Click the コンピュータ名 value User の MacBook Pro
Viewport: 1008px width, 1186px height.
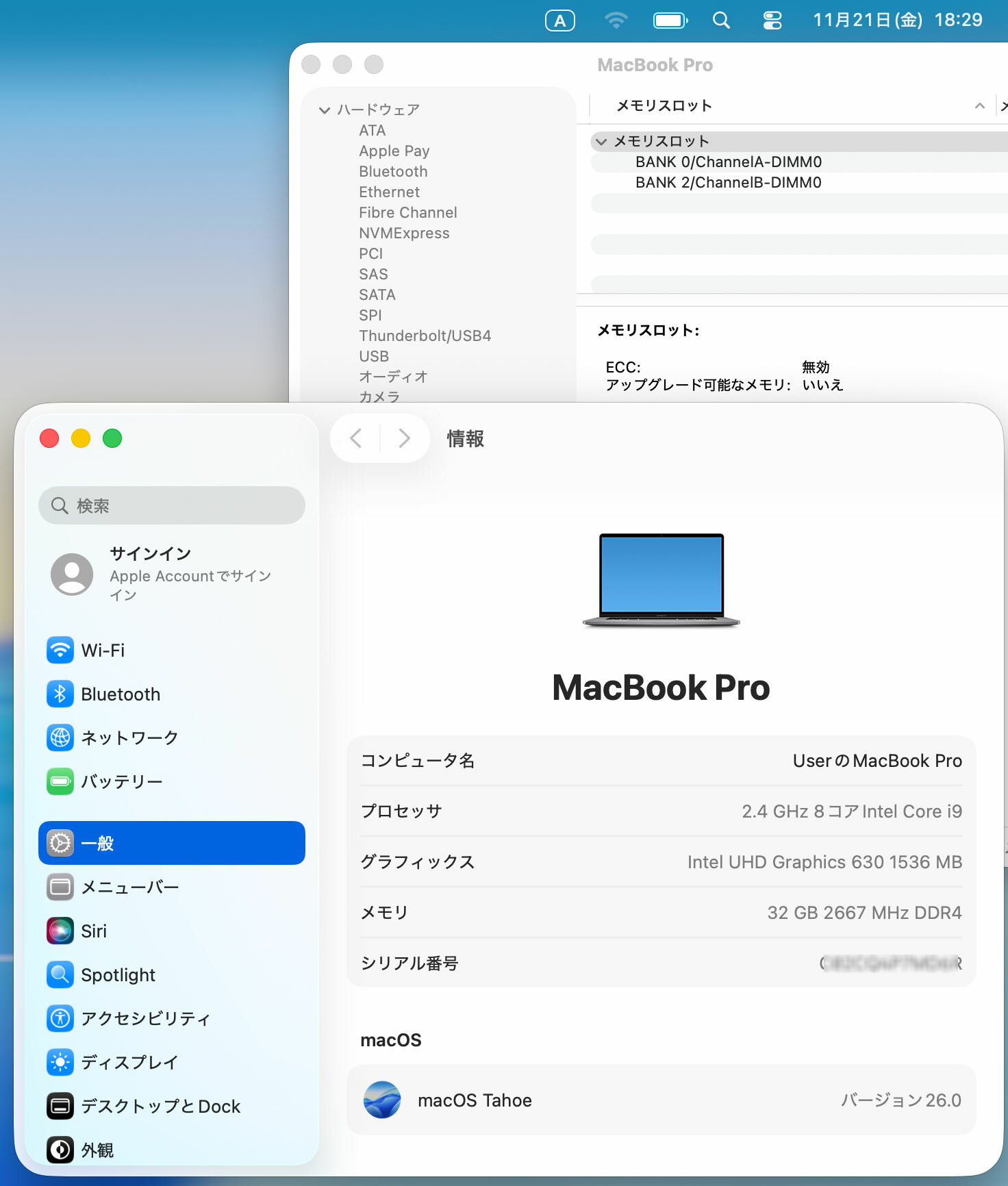tap(877, 761)
